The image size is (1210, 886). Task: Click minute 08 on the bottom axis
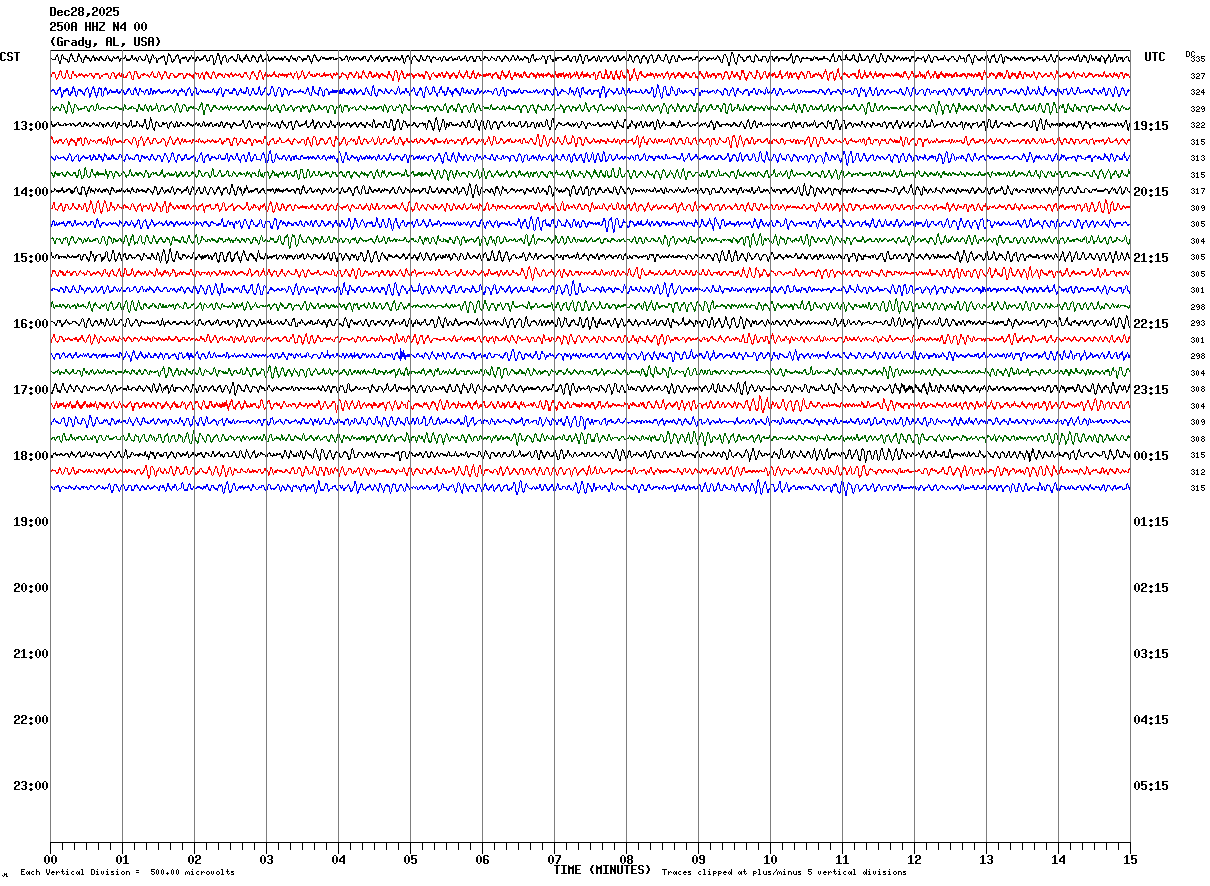tap(627, 860)
